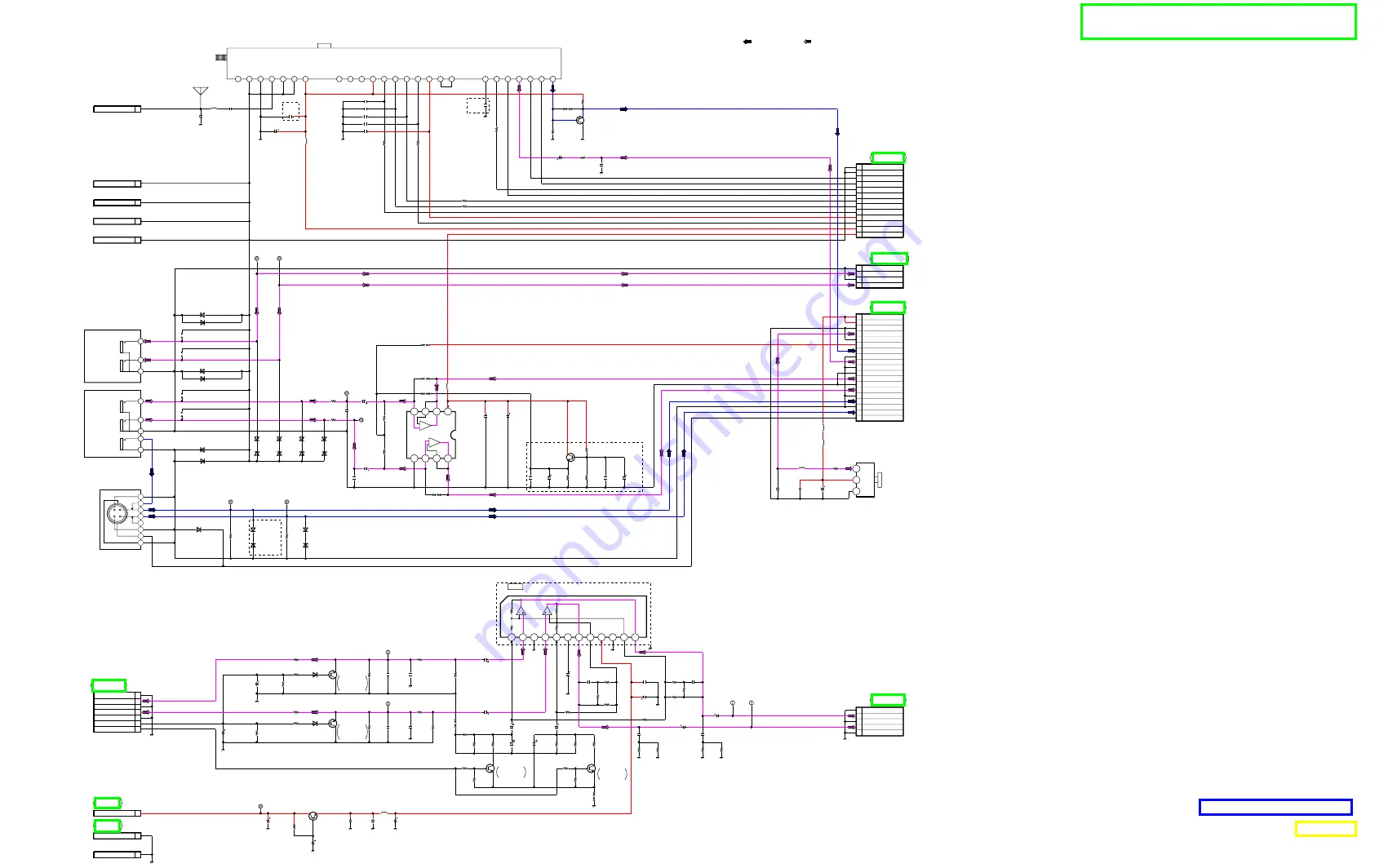This screenshot has height=868, width=1388.
Task: Click the antenna symbol on the schematic
Action: [200, 92]
